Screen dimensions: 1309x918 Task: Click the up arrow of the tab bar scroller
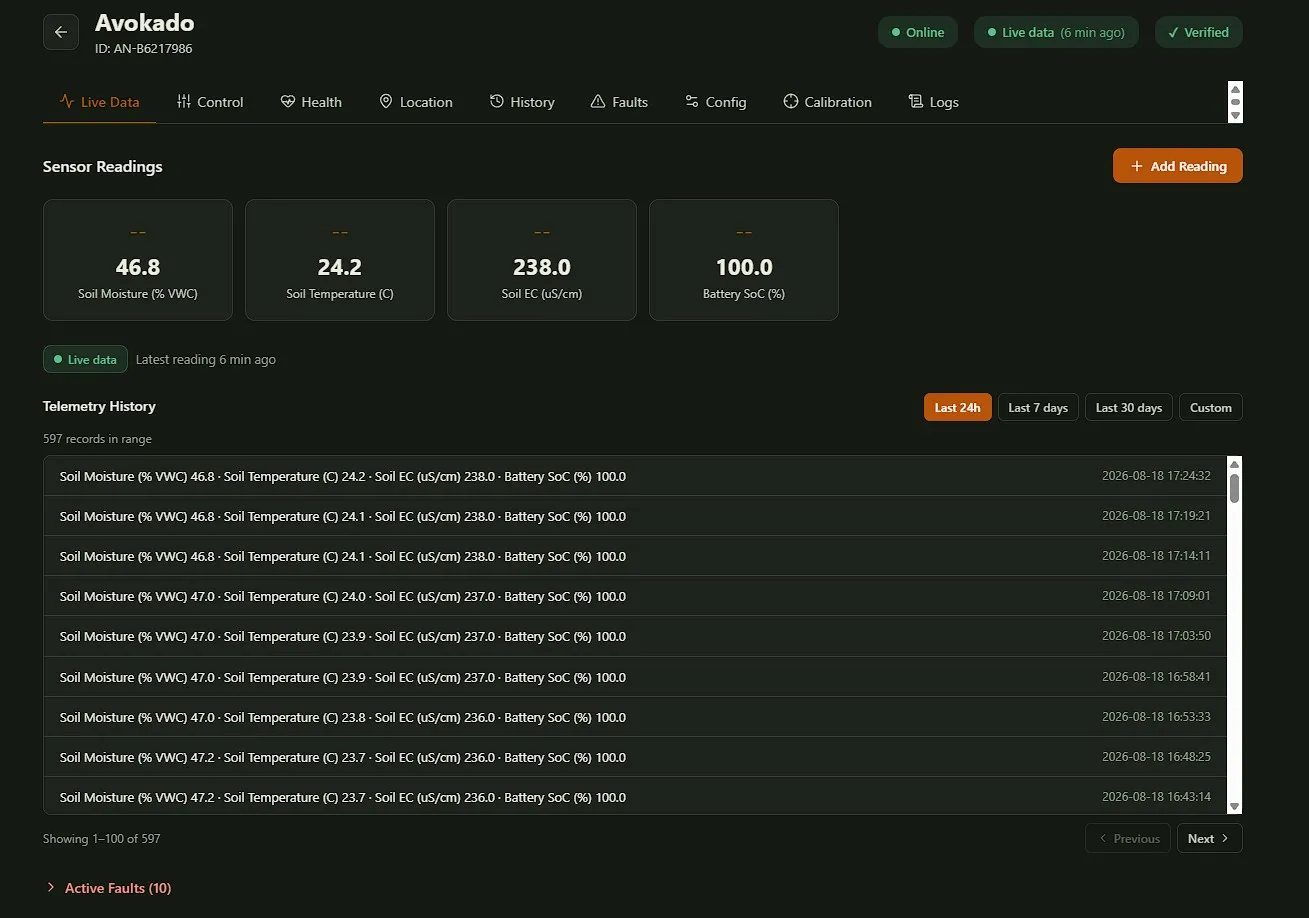point(1236,88)
